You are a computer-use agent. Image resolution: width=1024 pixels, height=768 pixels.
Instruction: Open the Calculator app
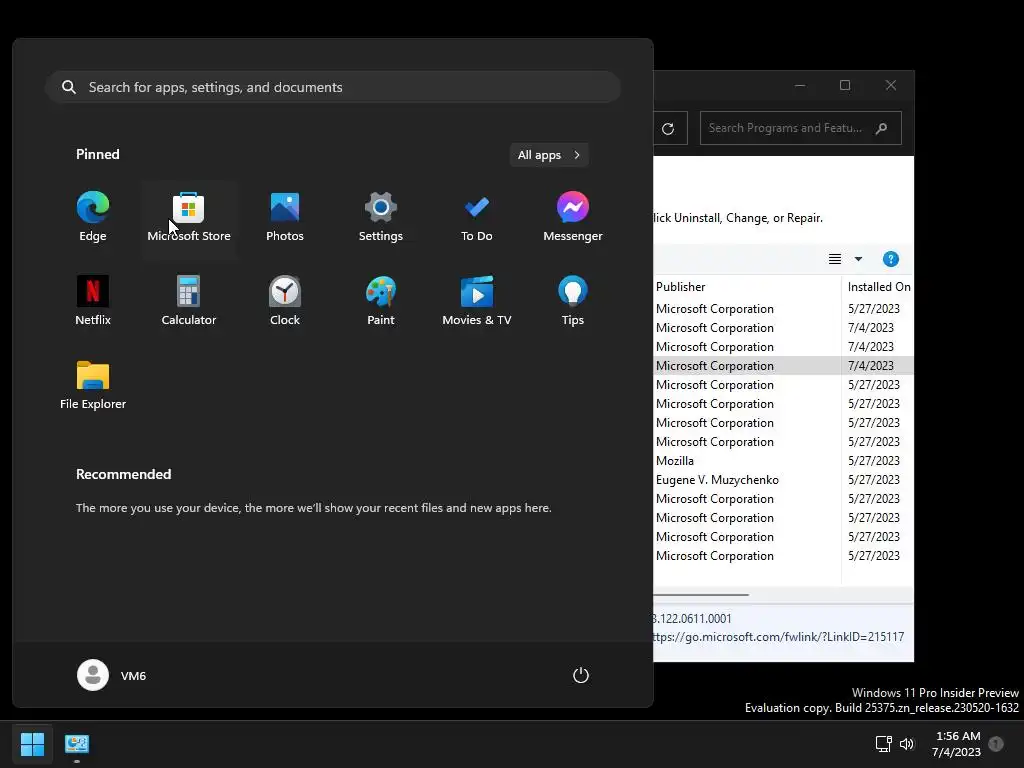[189, 301]
